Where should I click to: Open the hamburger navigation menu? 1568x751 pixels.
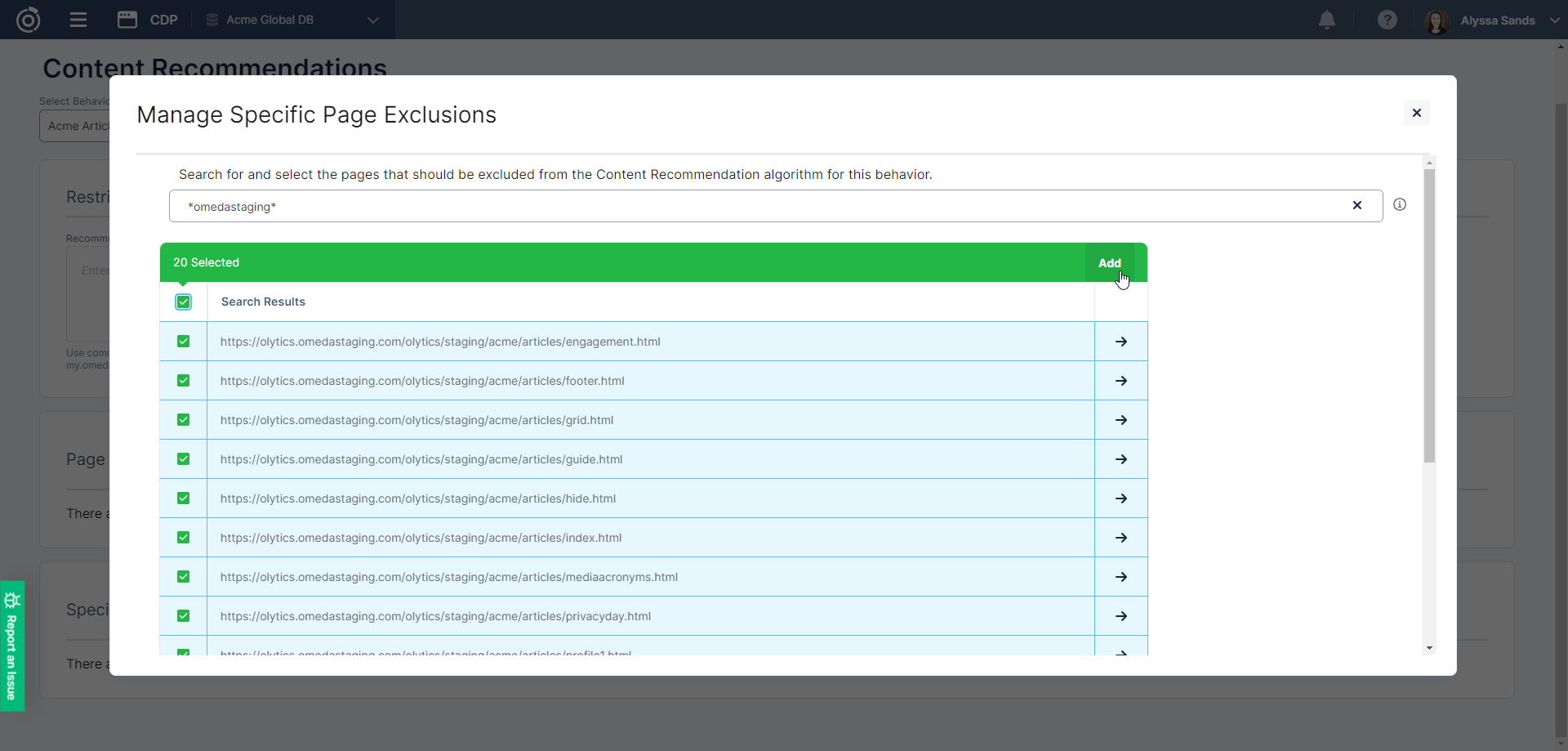coord(78,20)
